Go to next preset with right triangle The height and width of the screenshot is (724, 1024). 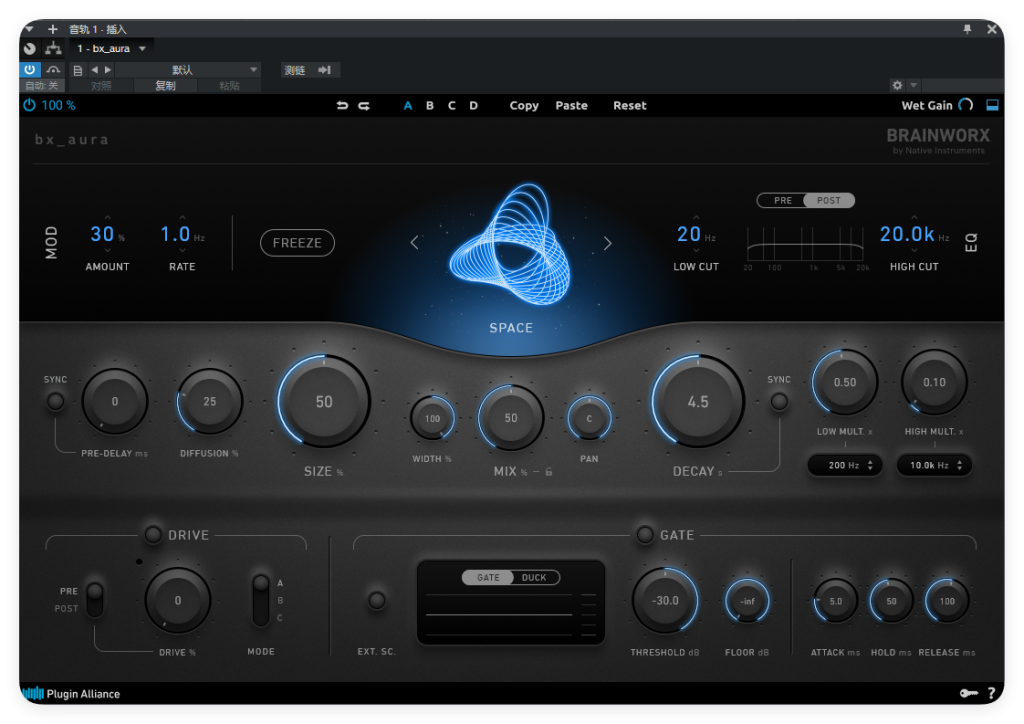tap(108, 70)
